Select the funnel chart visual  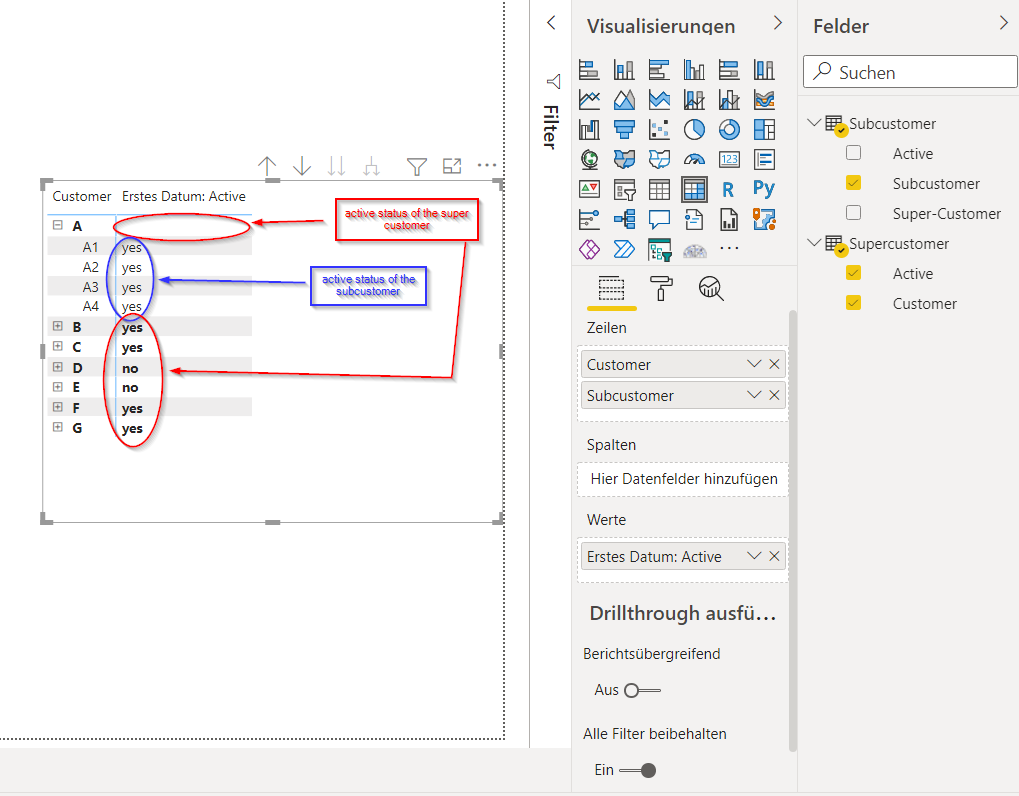point(624,129)
